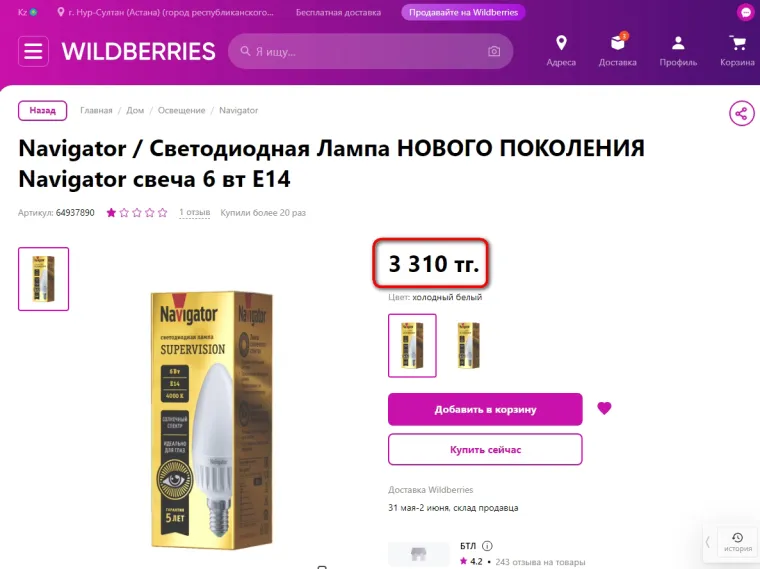The height and width of the screenshot is (569, 760).
Task: Open the история history panel
Action: click(738, 542)
